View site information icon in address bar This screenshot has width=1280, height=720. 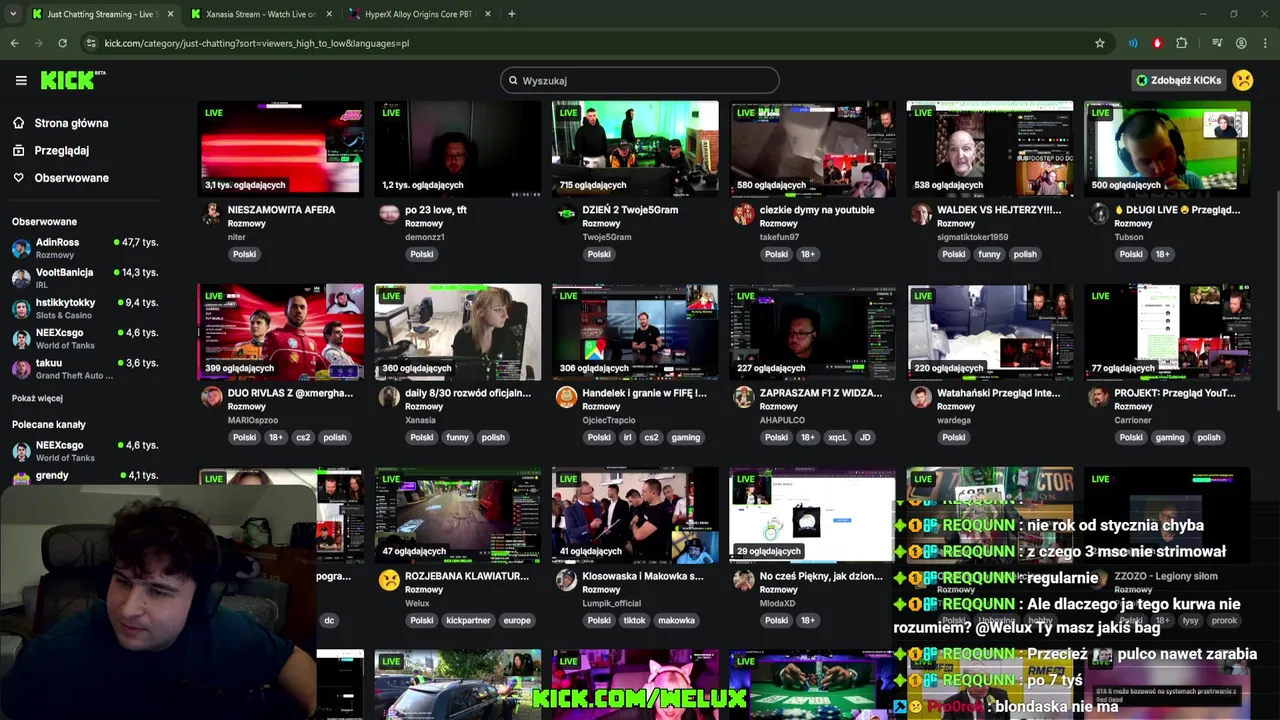[x=91, y=43]
